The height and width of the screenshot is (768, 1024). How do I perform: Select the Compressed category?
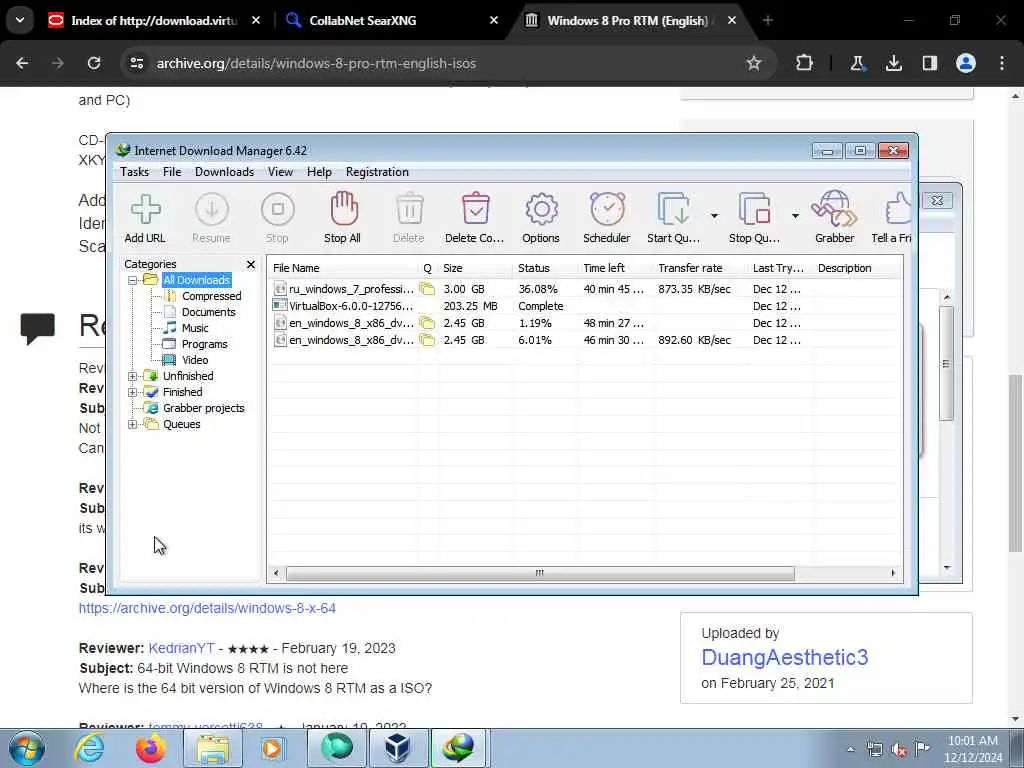point(212,296)
